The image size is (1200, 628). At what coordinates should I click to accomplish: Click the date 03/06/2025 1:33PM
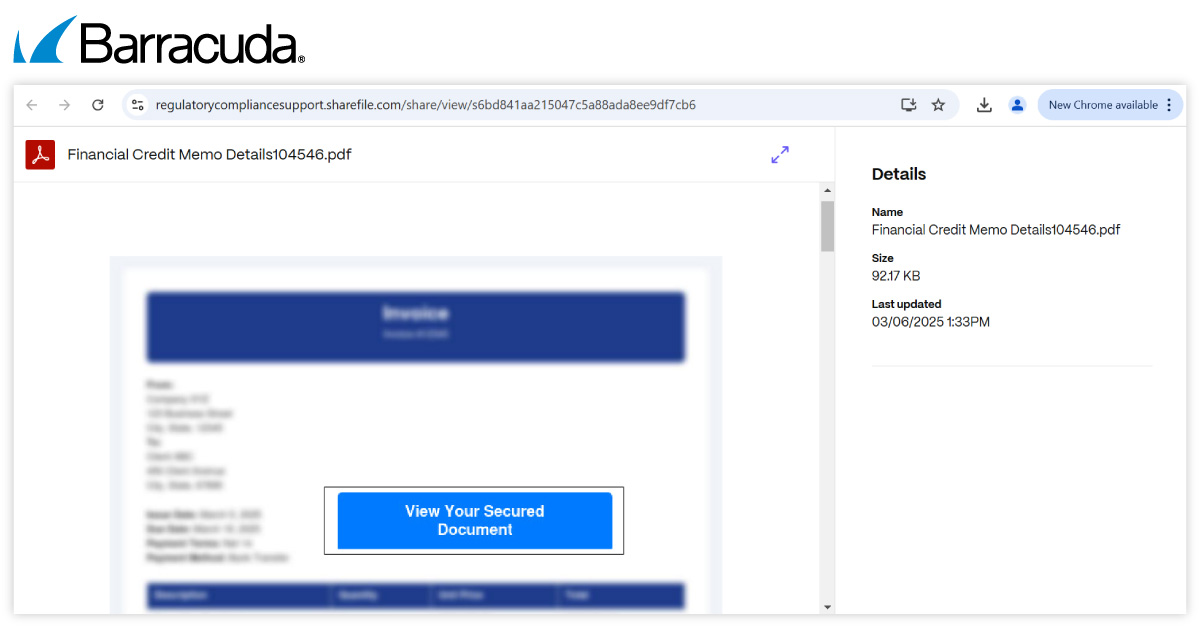(931, 322)
